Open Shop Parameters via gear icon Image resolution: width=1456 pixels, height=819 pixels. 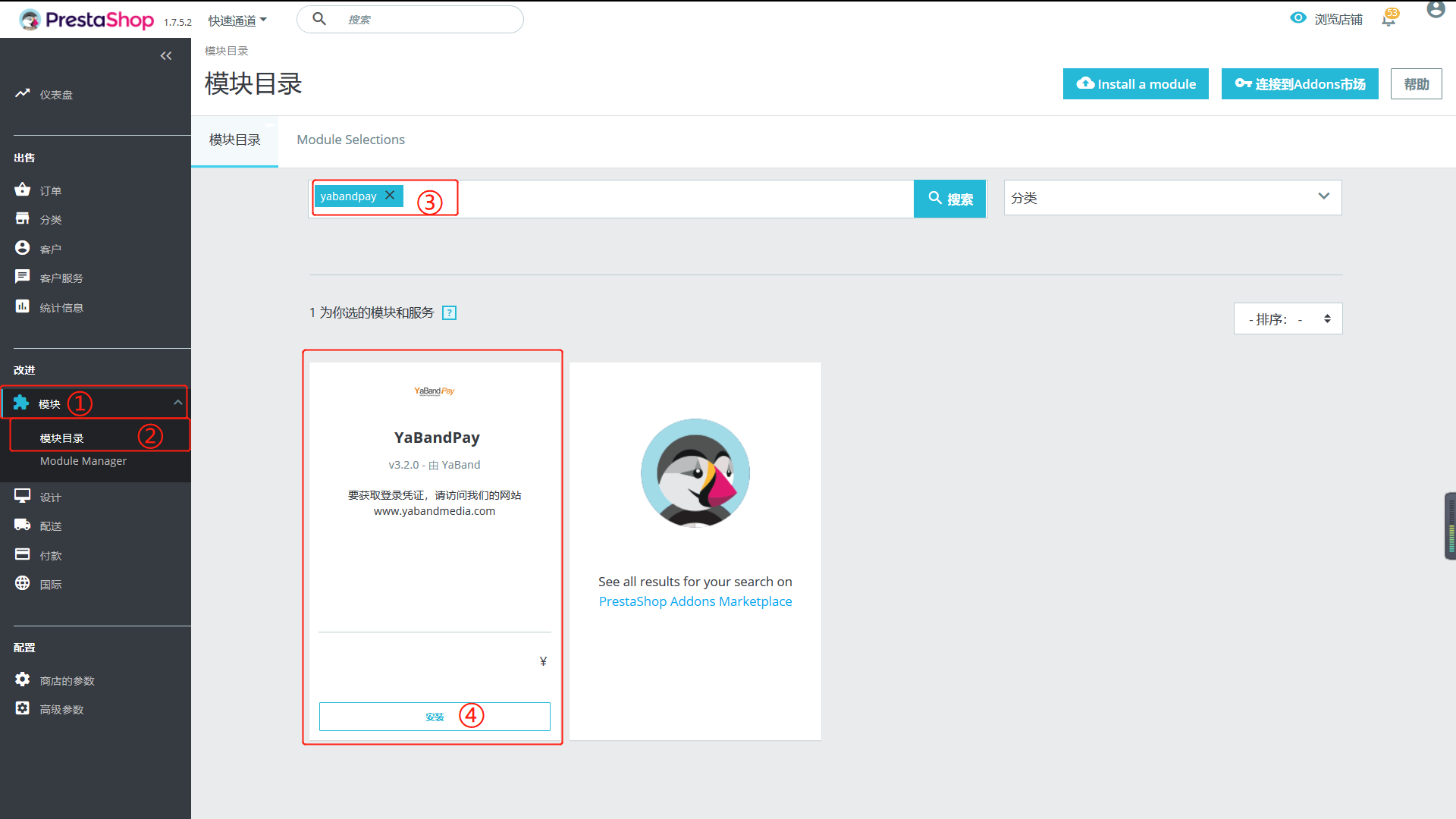[x=23, y=679]
